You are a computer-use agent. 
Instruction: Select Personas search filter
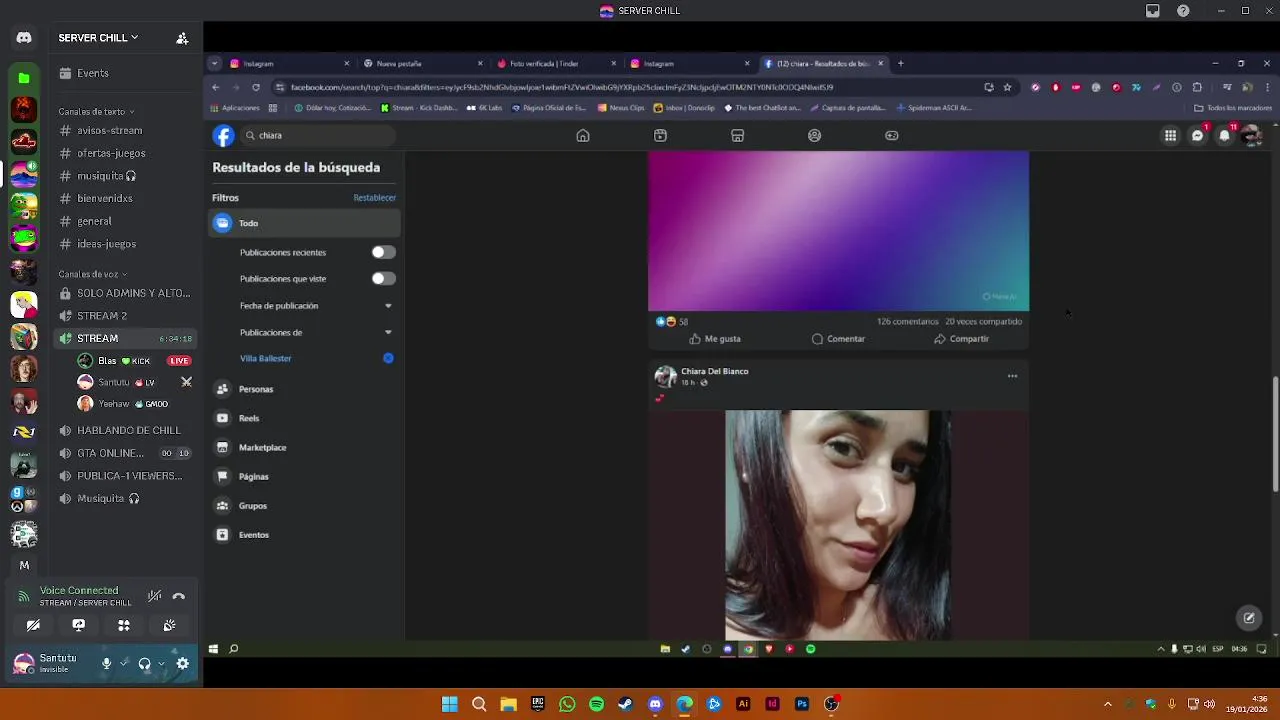click(304, 389)
